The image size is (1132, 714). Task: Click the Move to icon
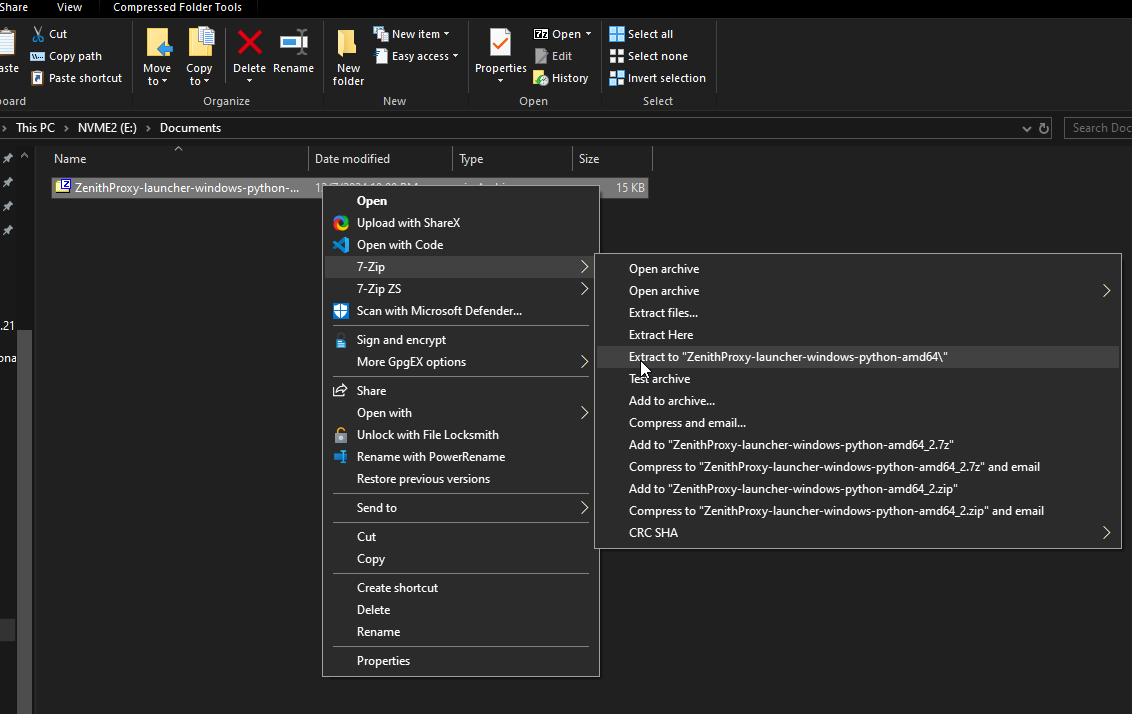pos(157,43)
